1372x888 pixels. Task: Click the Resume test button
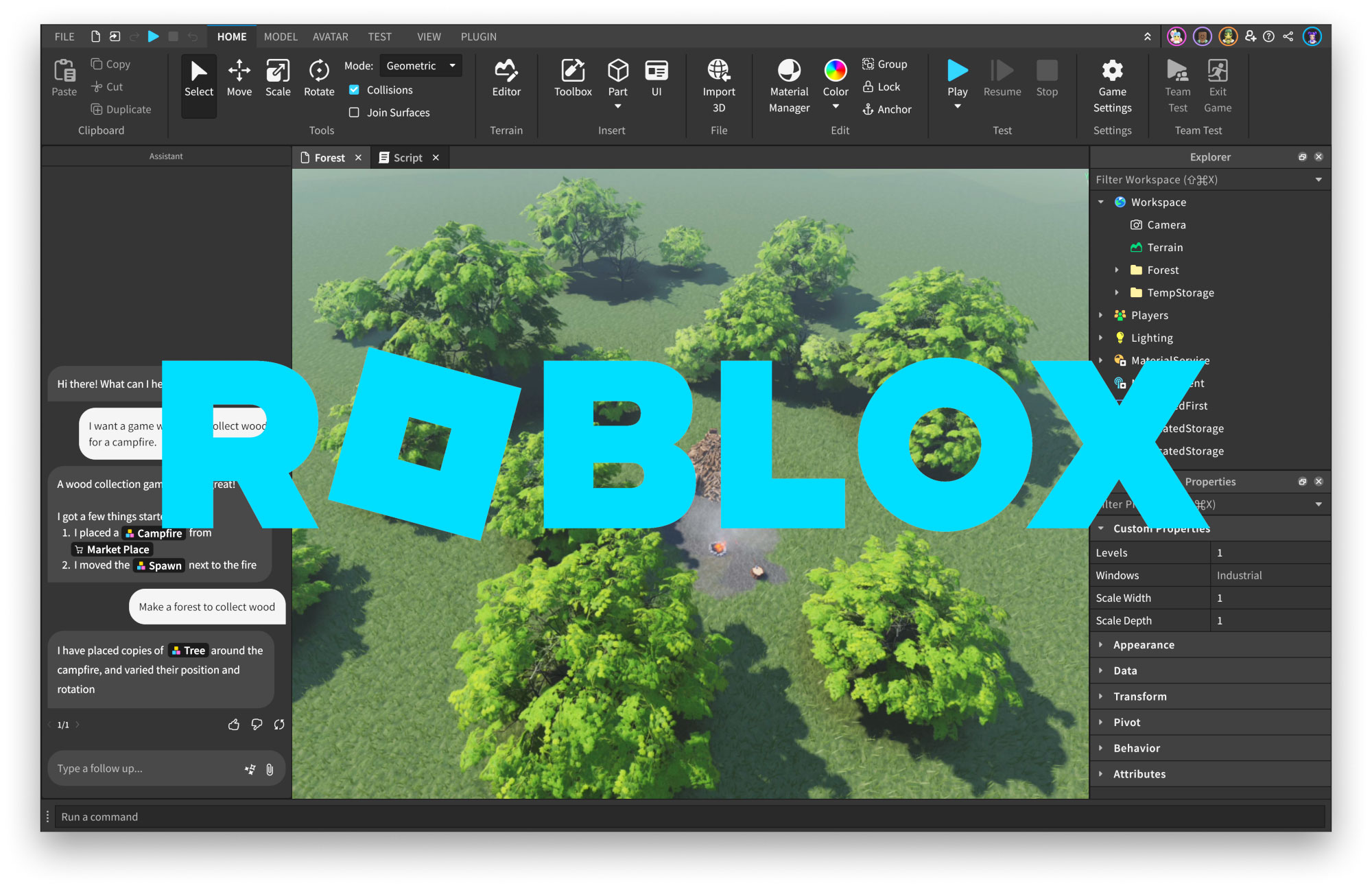point(1002,78)
